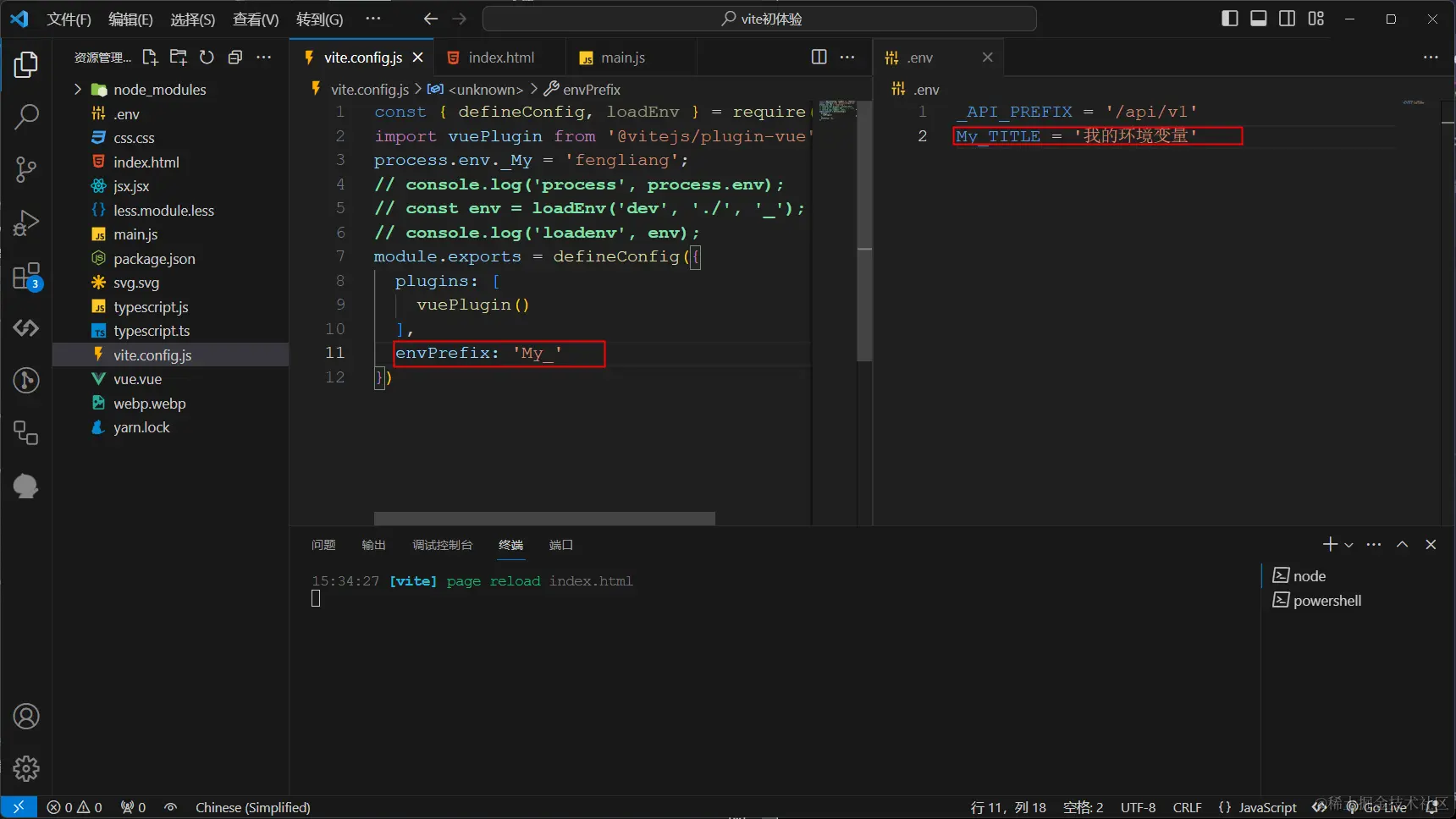Close the vite.config.js tab
Image resolution: width=1456 pixels, height=819 pixels.
(417, 58)
